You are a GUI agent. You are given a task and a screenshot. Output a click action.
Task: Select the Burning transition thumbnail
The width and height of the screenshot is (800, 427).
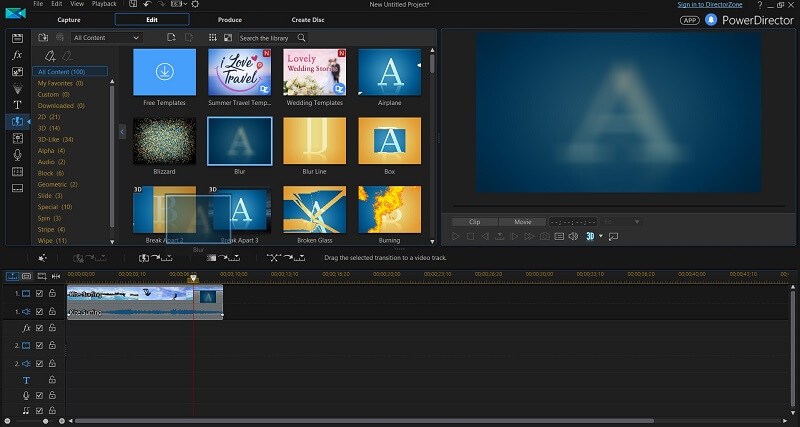coord(390,209)
